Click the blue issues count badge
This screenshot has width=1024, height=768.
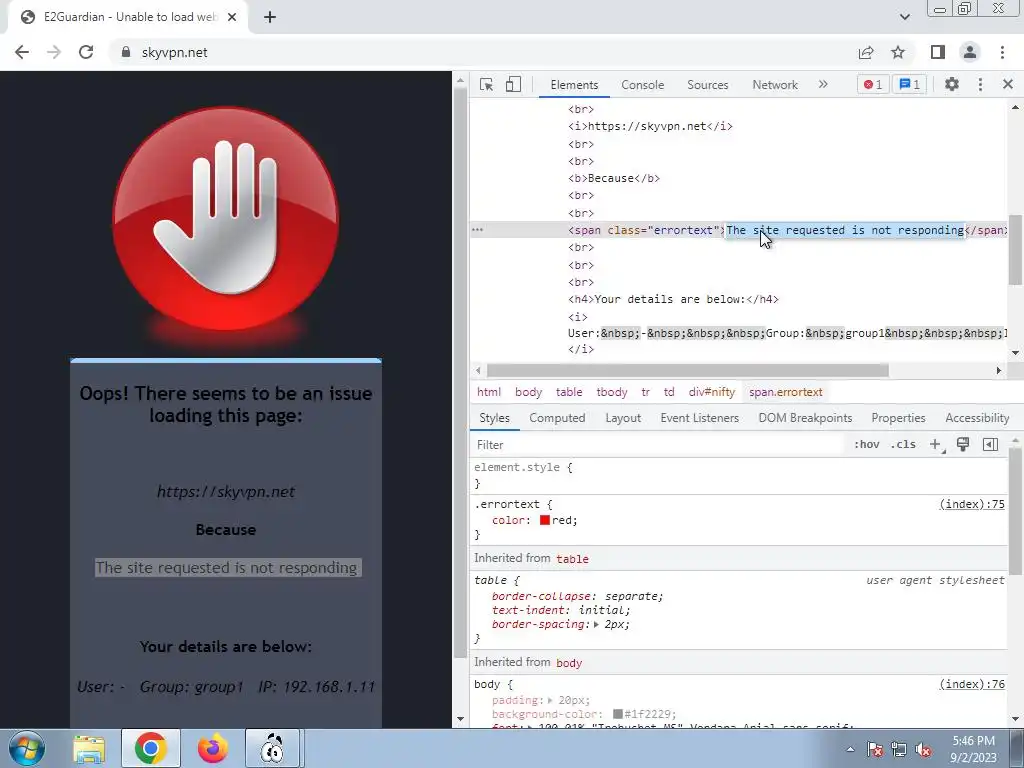coord(909,84)
